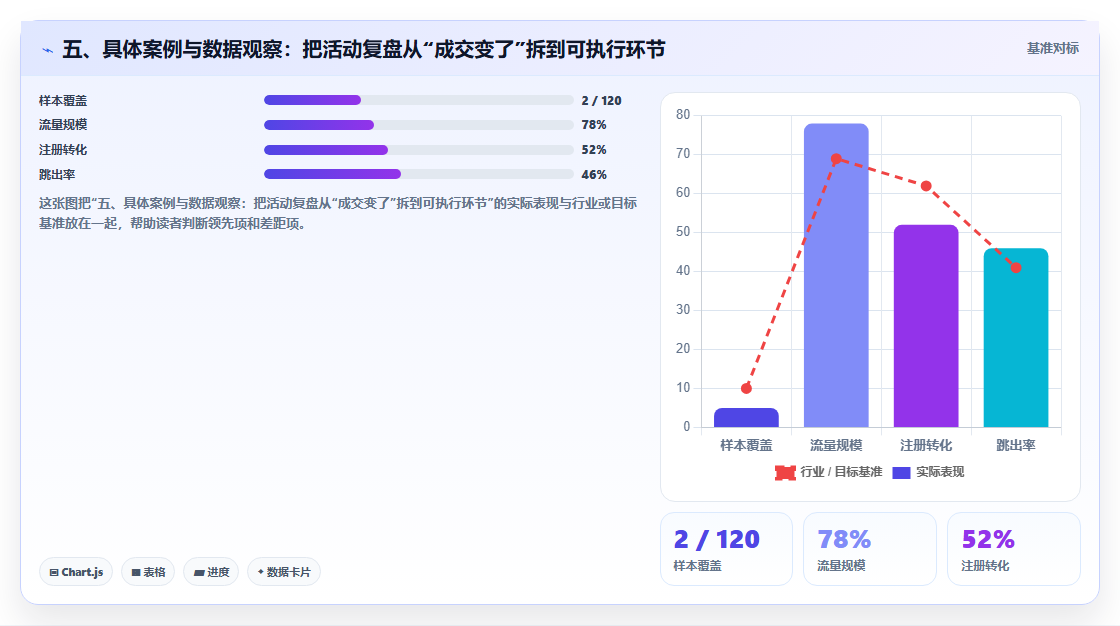The image size is (1120, 626).
Task: Click the 2 / 120 value beside progress bar
Action: (601, 101)
